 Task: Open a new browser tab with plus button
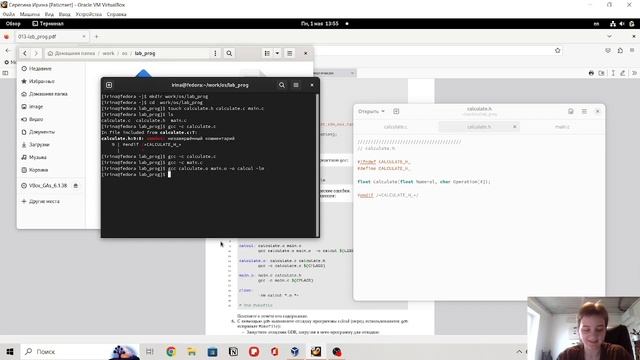[97, 37]
